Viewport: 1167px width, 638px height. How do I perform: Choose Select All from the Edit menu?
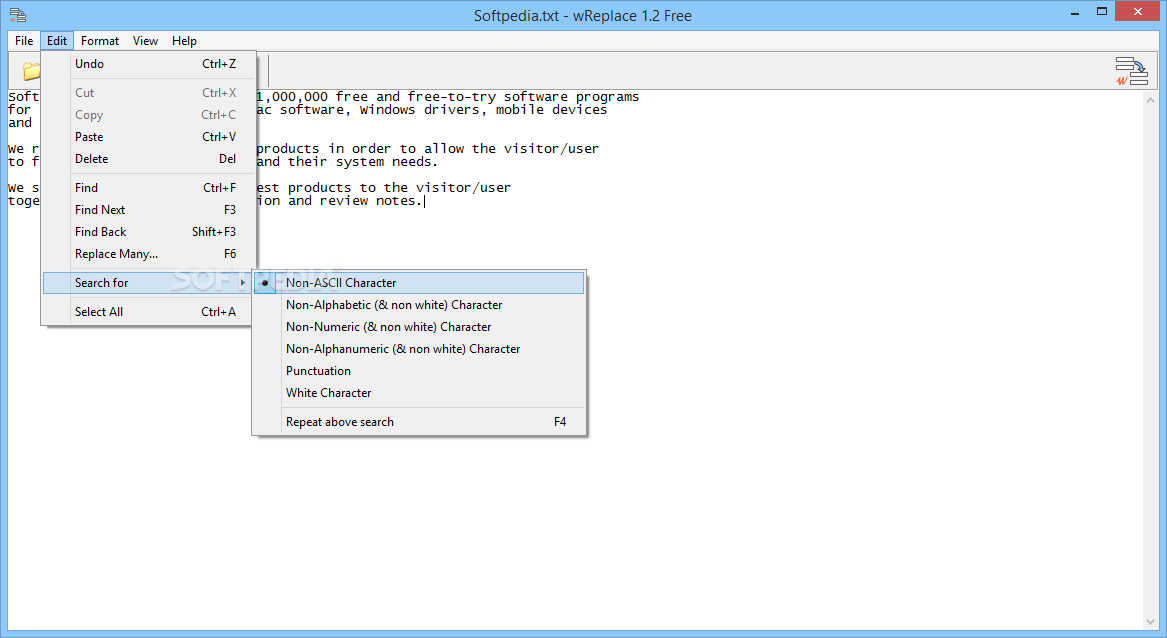[149, 312]
